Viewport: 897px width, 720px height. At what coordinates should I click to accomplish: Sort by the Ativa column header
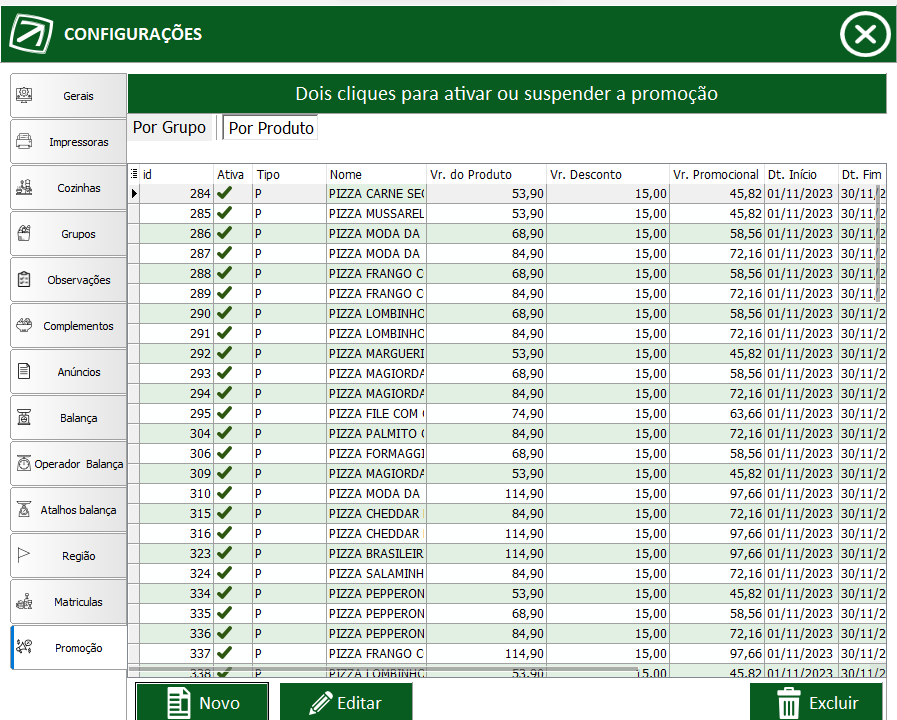click(x=233, y=174)
